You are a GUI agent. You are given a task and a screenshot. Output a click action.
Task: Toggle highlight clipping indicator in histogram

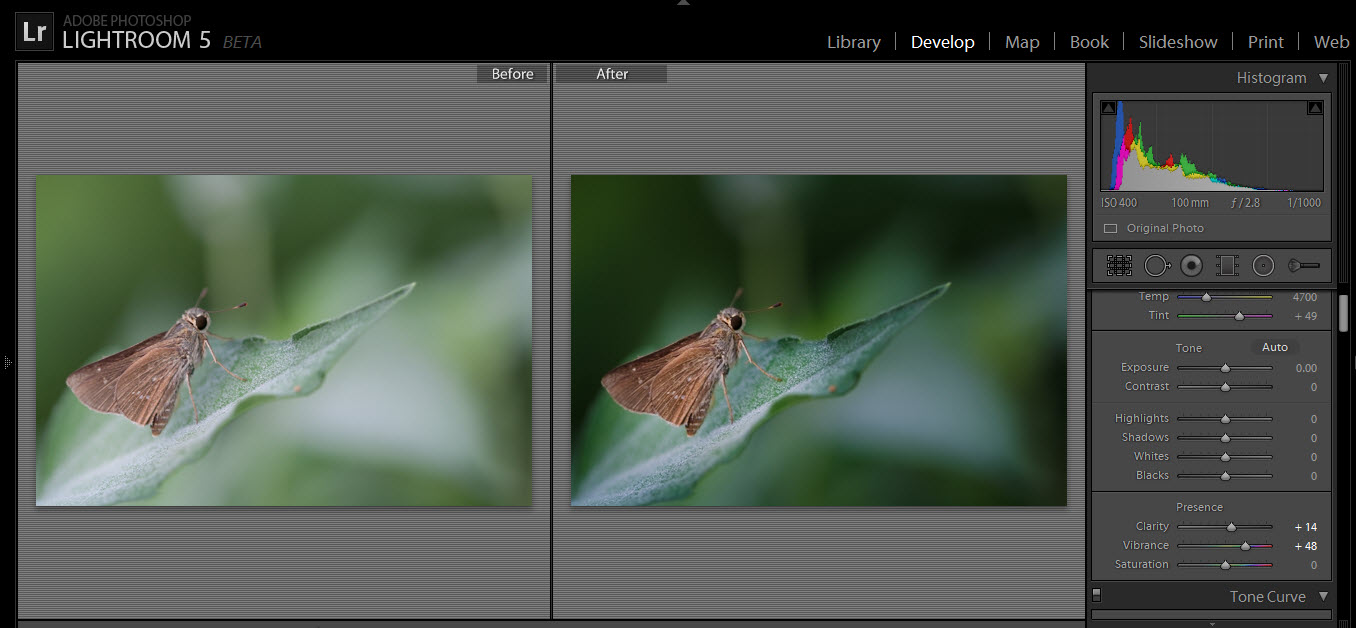(x=1314, y=108)
